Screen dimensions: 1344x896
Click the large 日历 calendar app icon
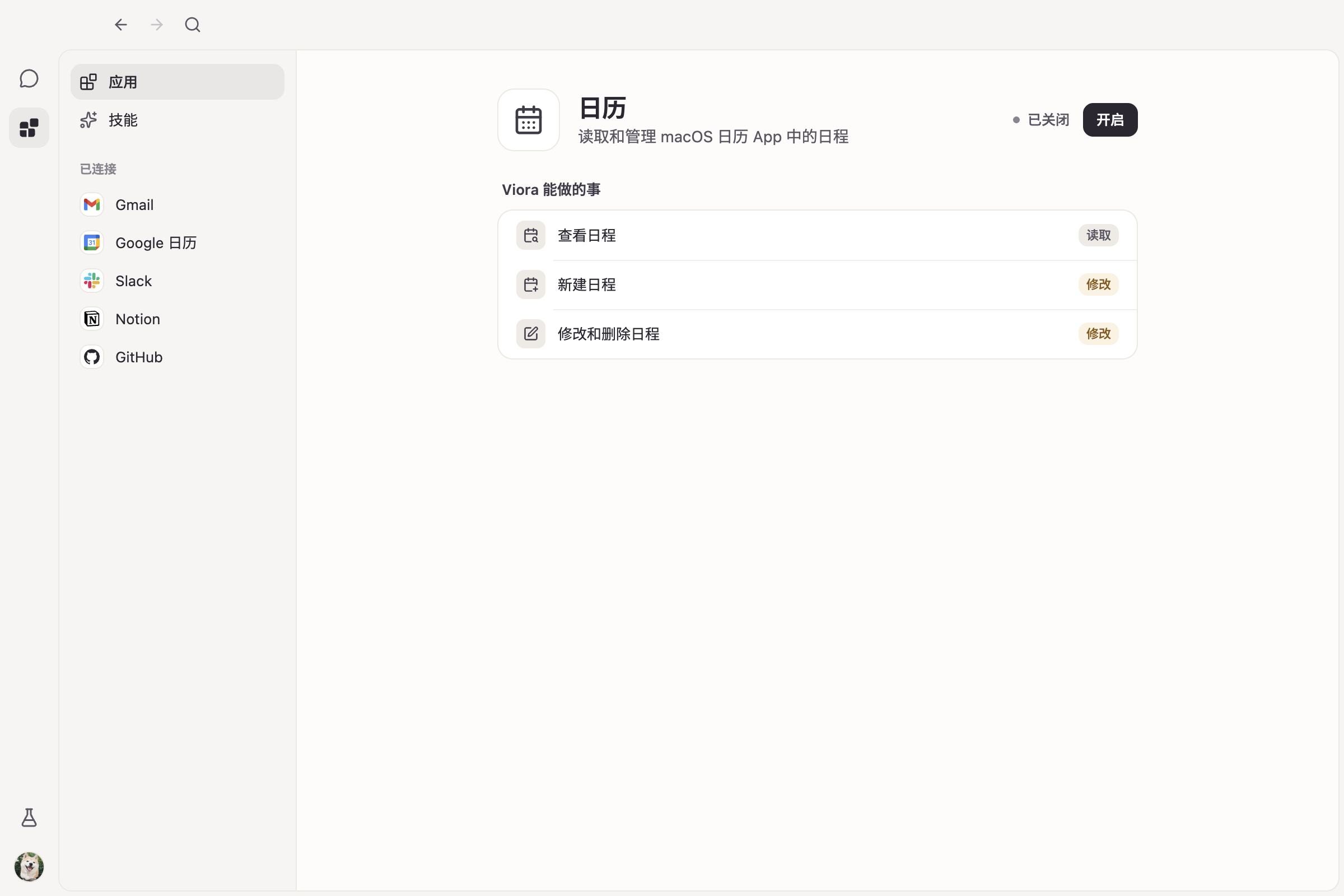click(x=529, y=120)
